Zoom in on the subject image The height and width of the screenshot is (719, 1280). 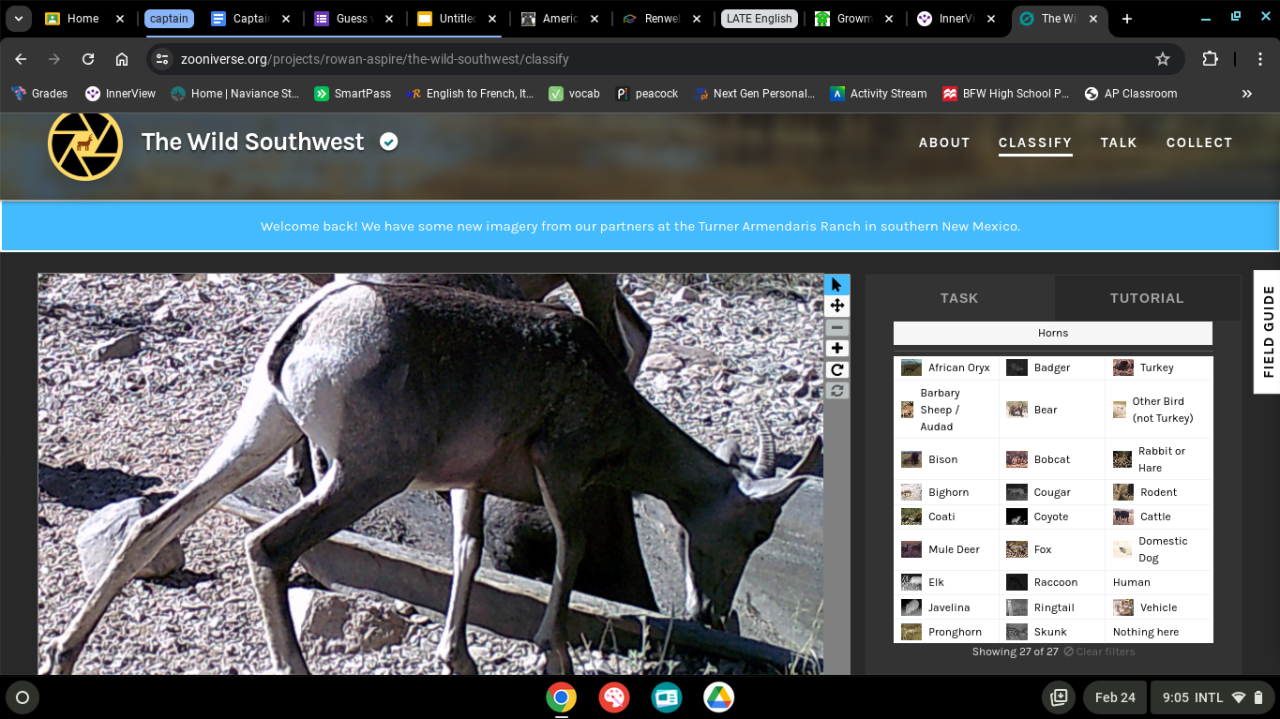click(837, 348)
